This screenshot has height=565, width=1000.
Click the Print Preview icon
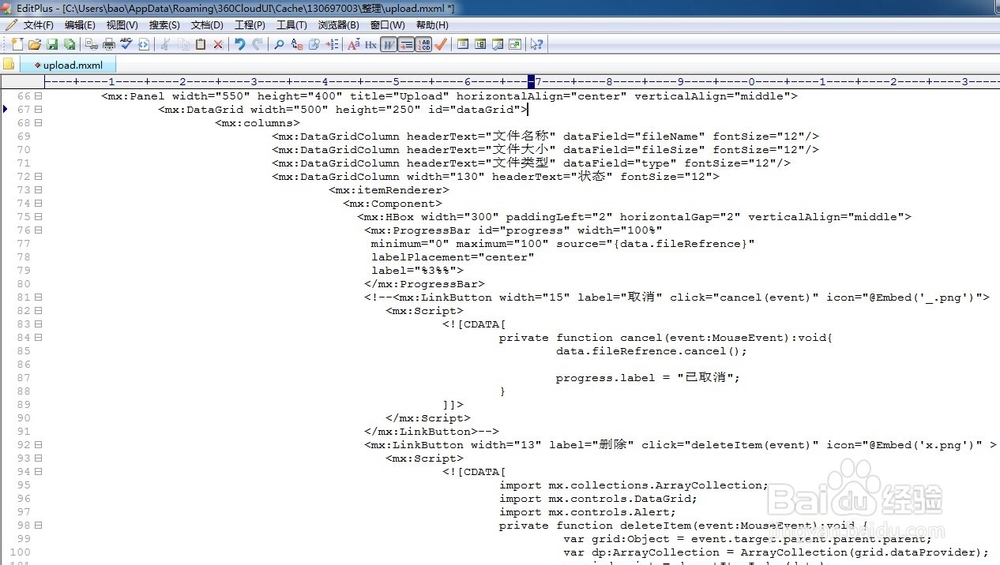(91, 44)
